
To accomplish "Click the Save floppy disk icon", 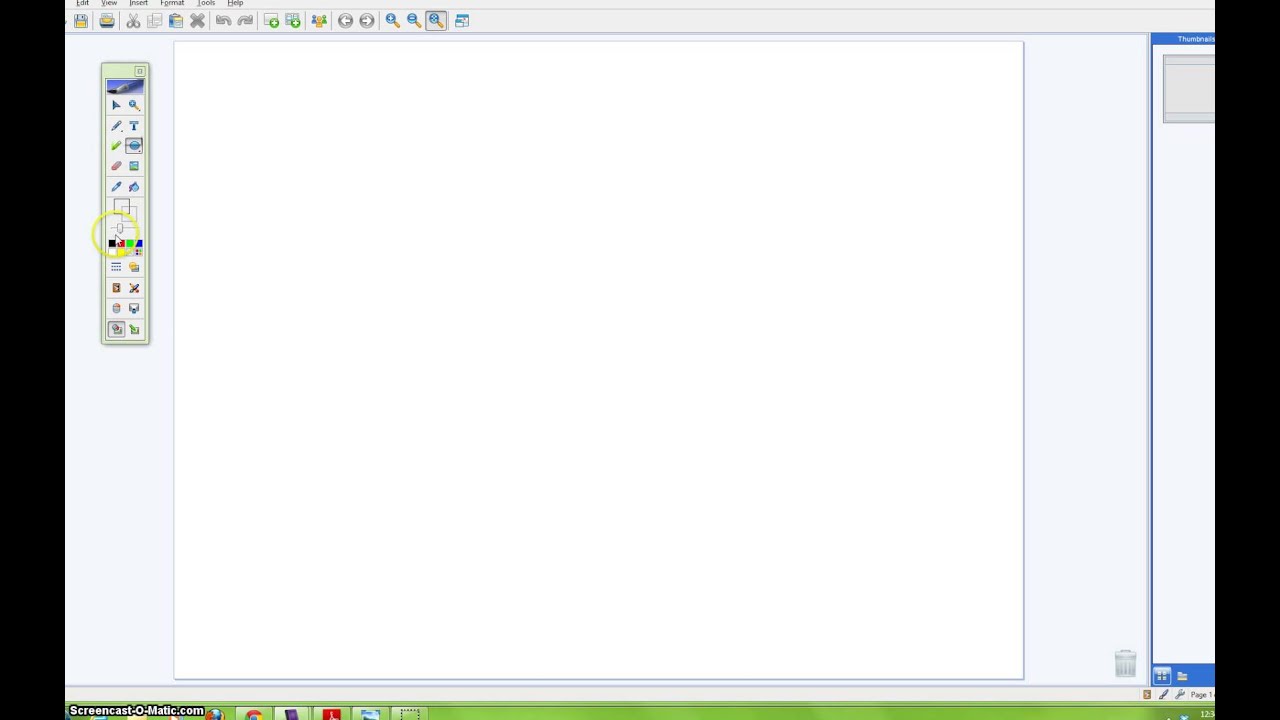I will (81, 20).
